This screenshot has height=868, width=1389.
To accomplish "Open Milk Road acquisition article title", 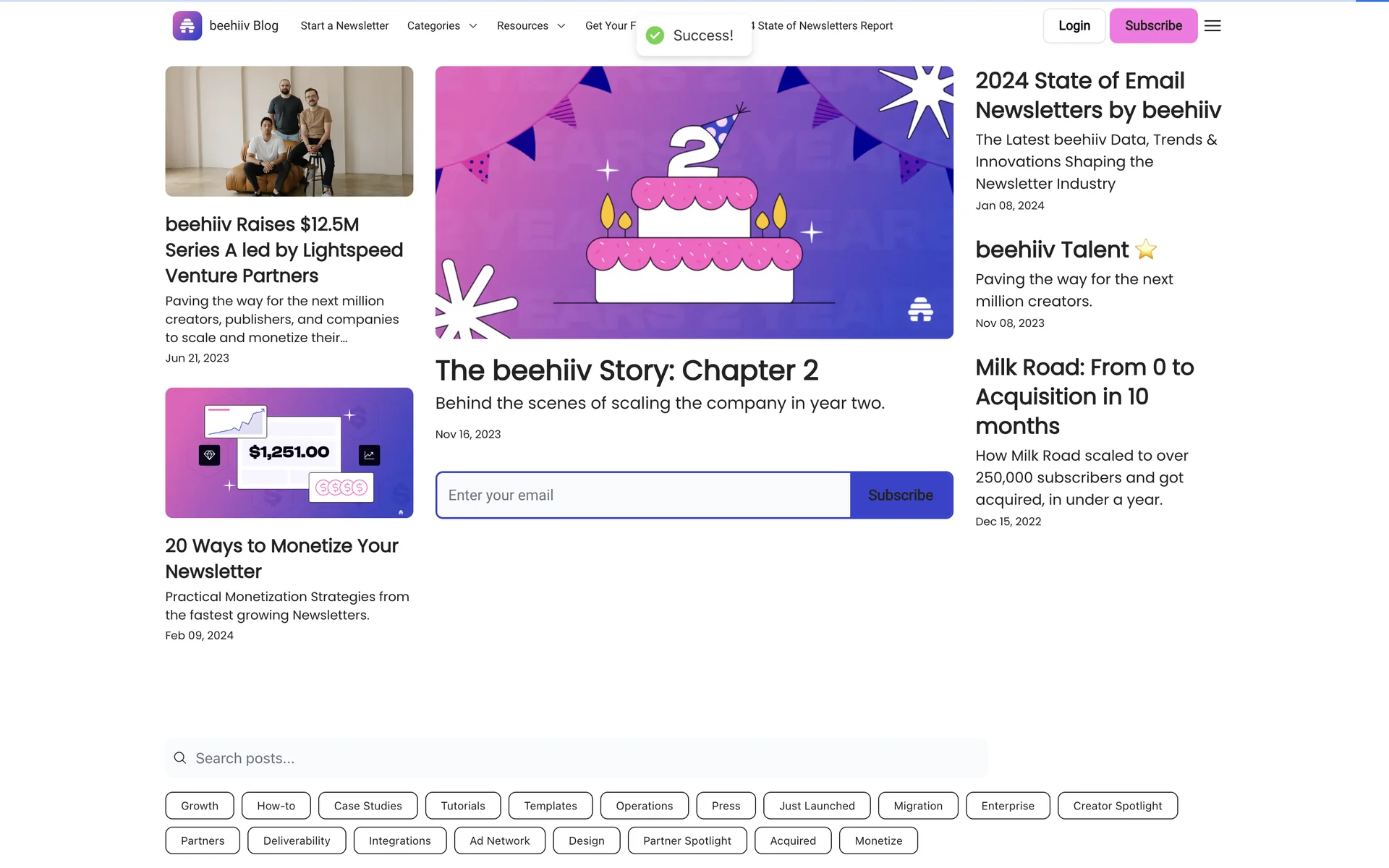I will (x=1084, y=396).
